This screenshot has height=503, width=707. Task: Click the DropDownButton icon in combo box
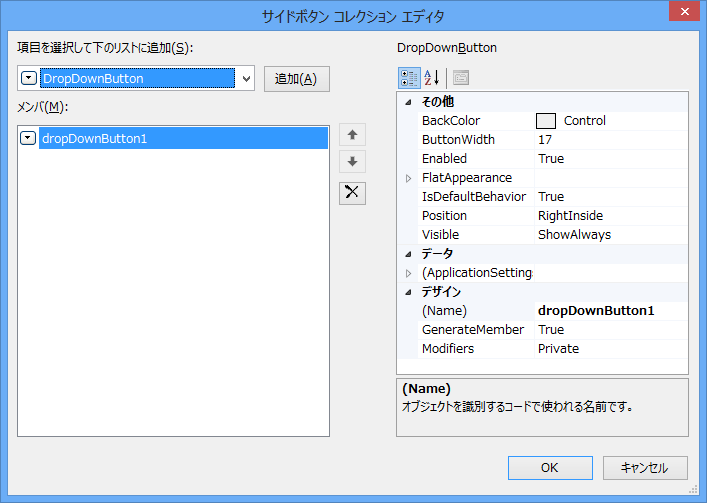[28, 78]
